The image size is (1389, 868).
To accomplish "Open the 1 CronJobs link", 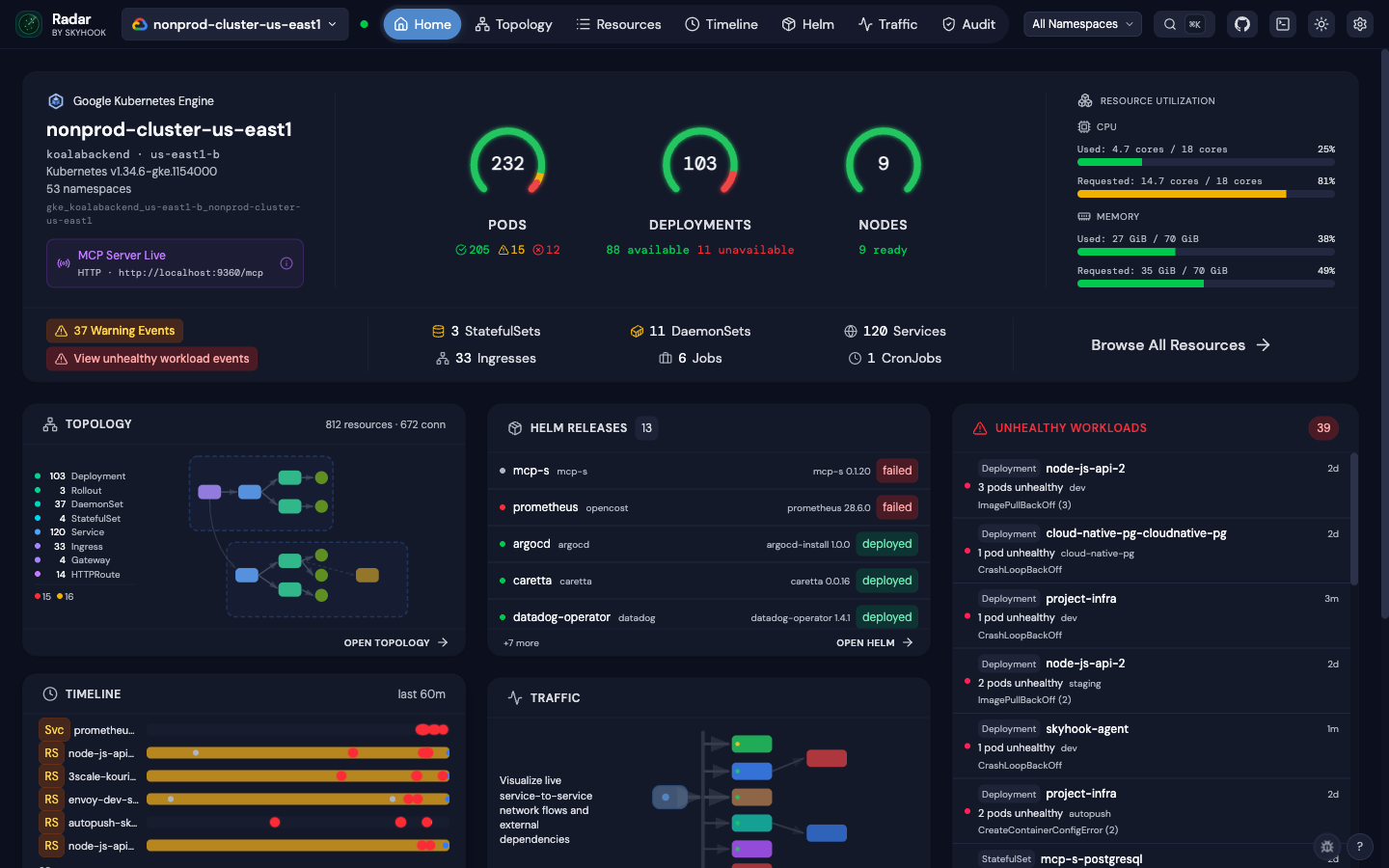I will 895,358.
